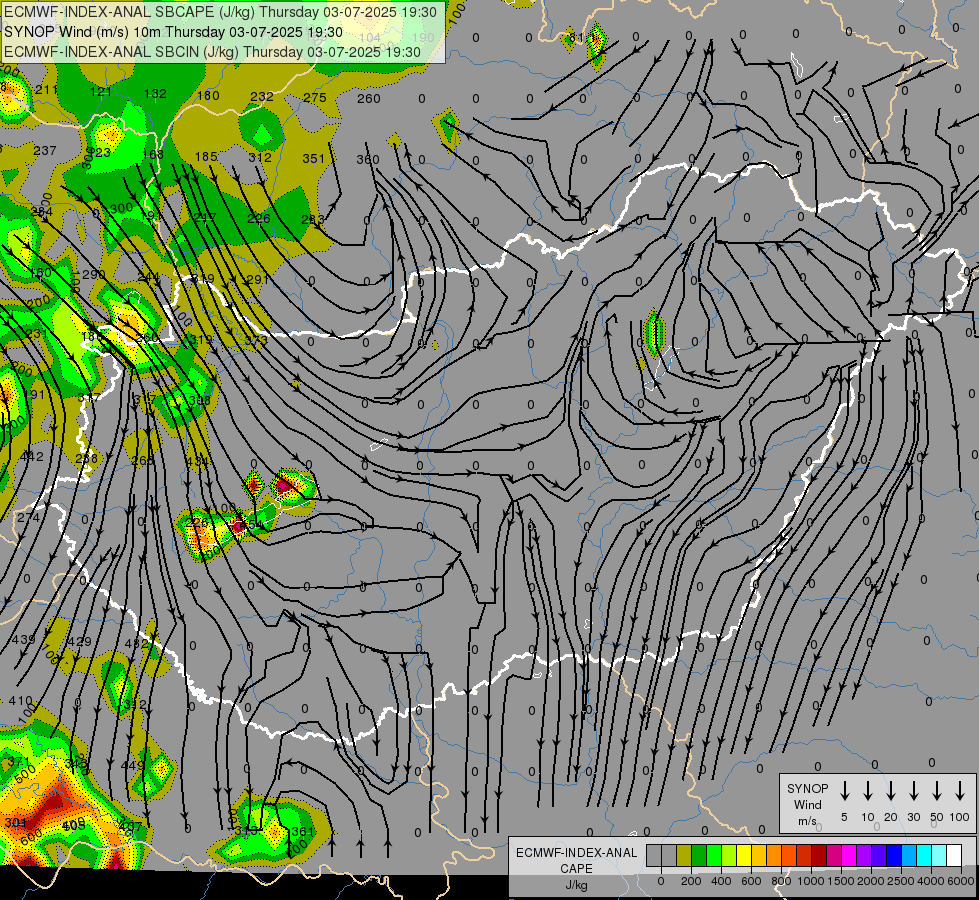Click the '2500' tick label on CAPE scale
The width and height of the screenshot is (979, 900).
pos(901,881)
